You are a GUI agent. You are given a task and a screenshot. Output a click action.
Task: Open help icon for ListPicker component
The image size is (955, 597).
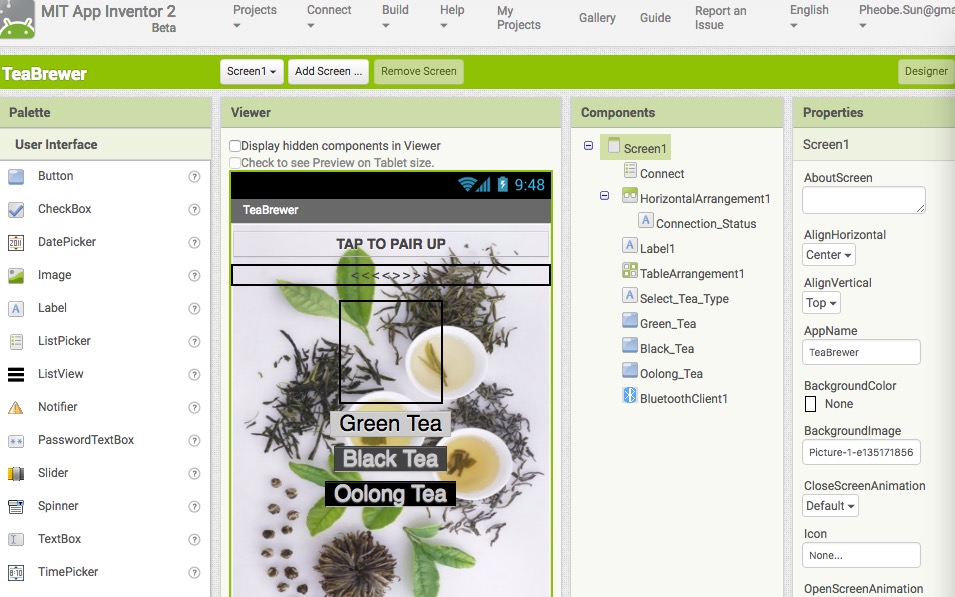(x=194, y=341)
